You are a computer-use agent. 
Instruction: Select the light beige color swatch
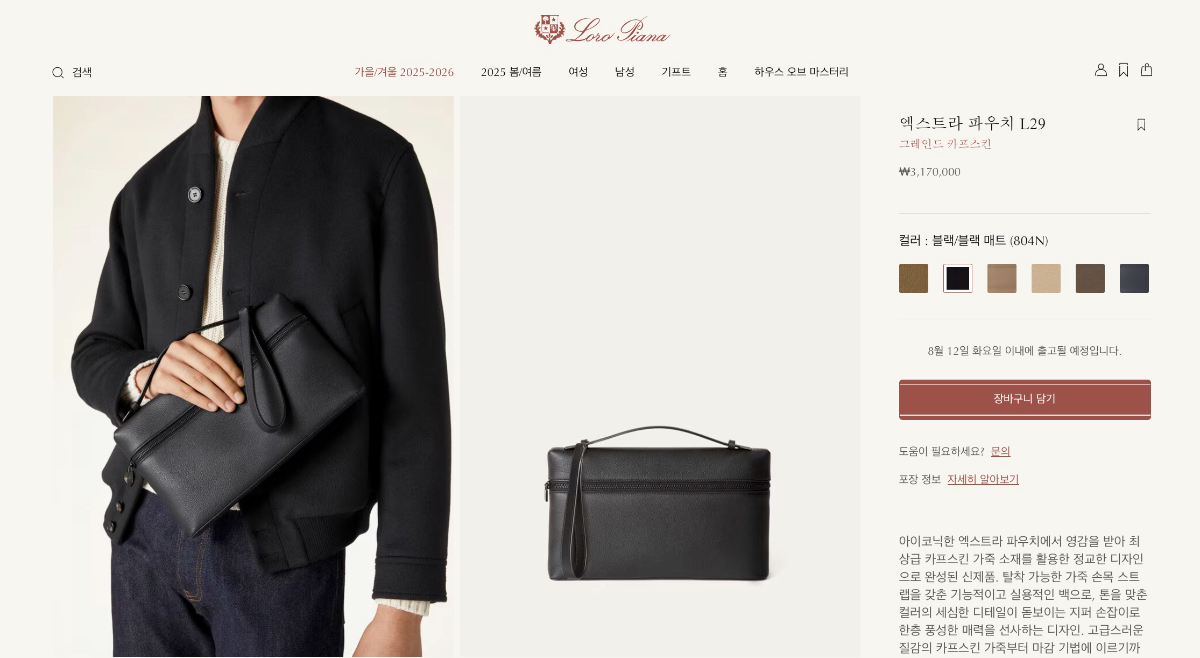click(x=1046, y=279)
